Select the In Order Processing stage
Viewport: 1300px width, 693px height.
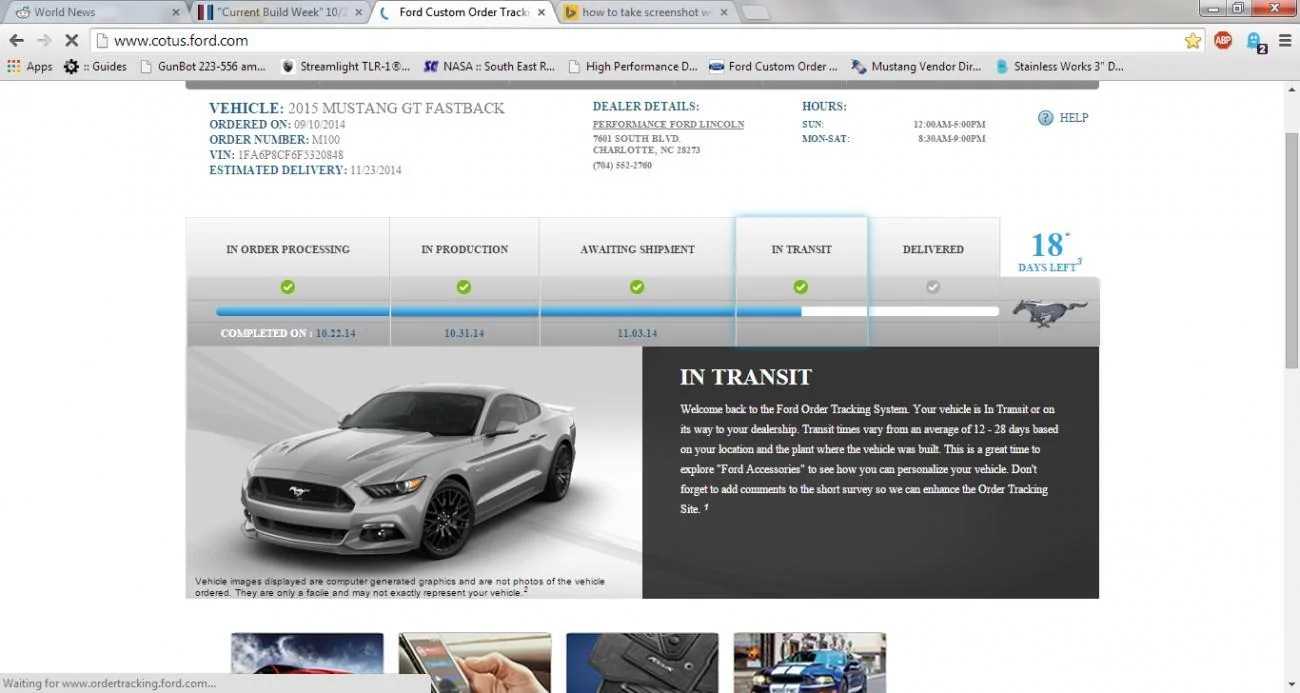click(x=288, y=249)
